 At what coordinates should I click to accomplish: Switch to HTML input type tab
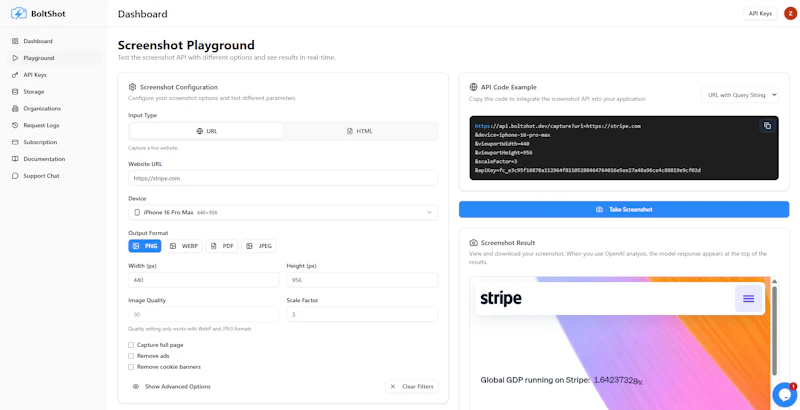tap(360, 131)
